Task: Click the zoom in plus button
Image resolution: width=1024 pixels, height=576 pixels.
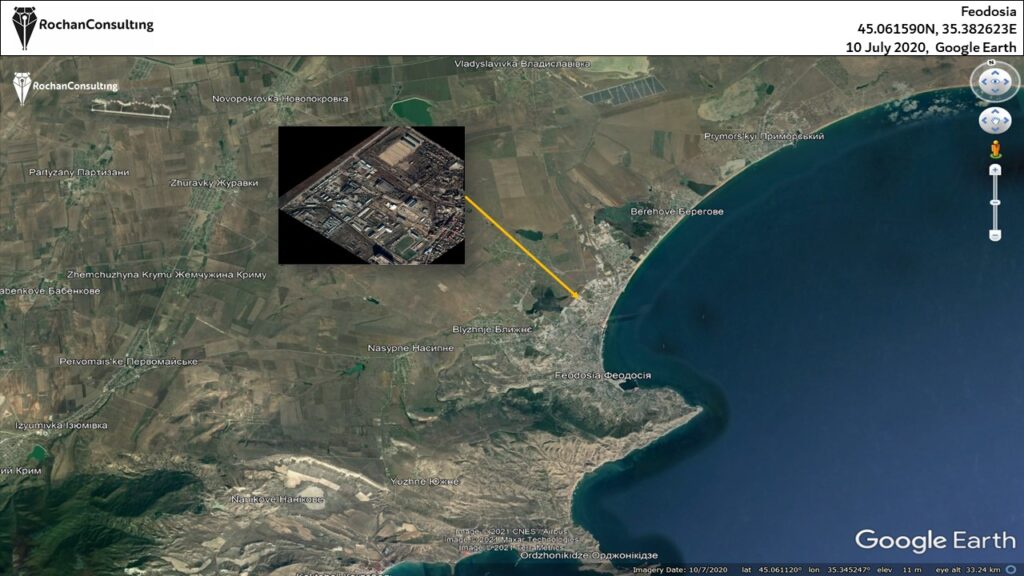Action: click(x=995, y=170)
